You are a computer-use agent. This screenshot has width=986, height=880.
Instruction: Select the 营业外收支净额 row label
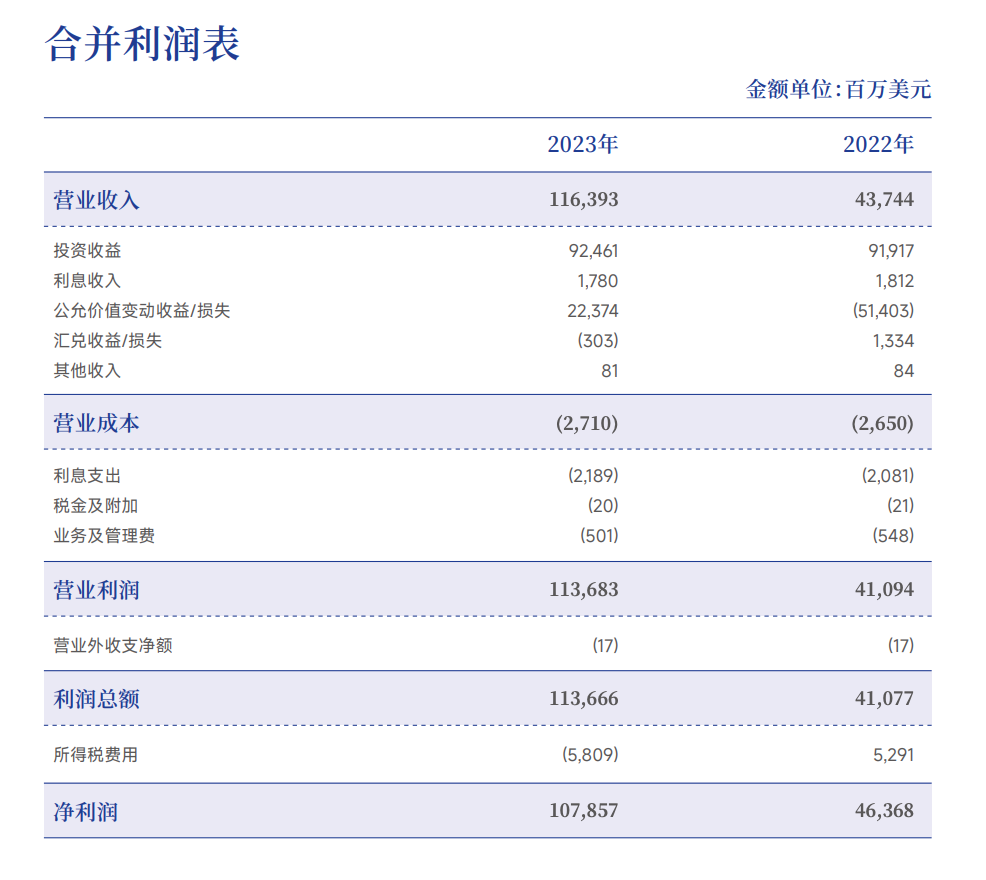click(x=113, y=645)
